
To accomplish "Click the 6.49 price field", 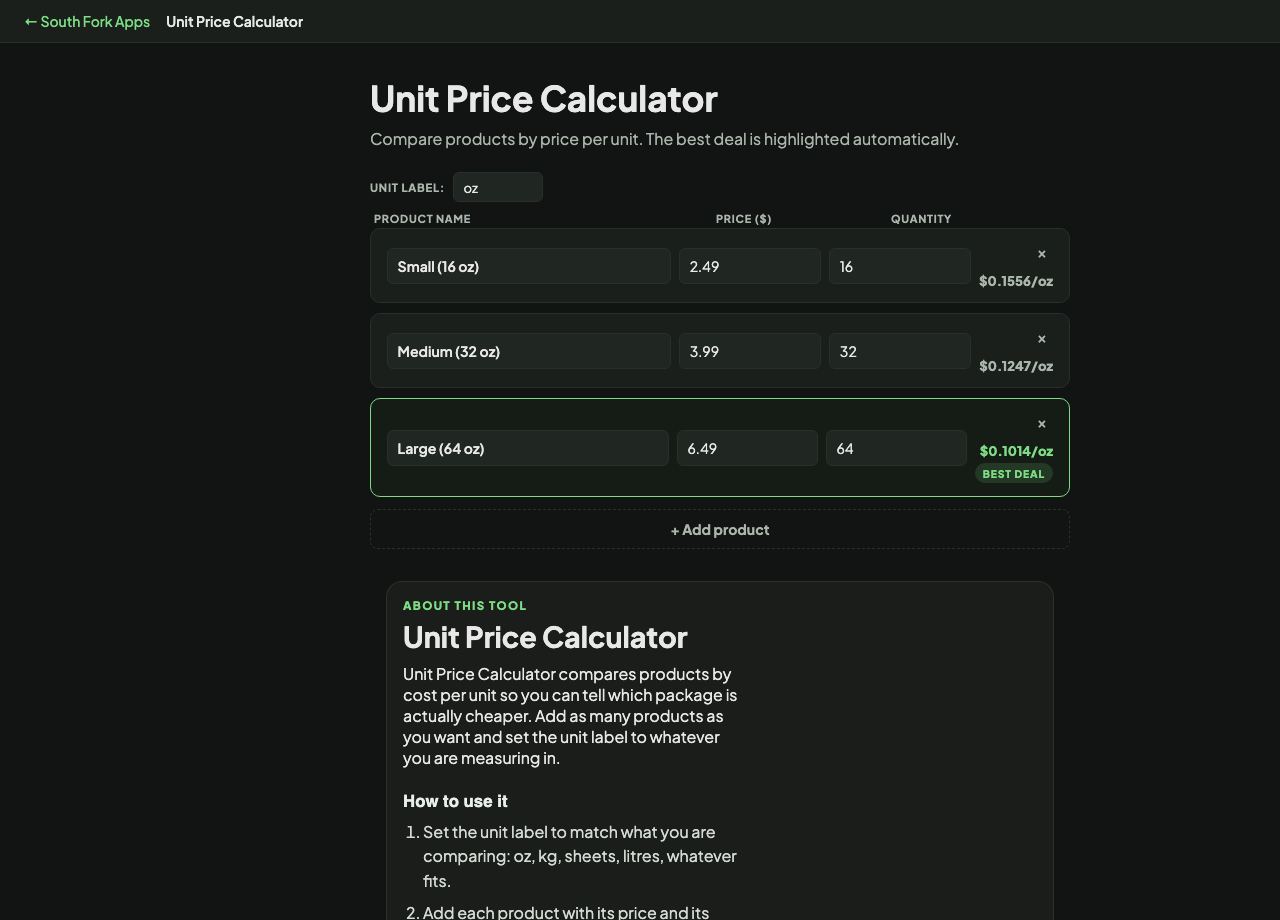I will click(748, 448).
